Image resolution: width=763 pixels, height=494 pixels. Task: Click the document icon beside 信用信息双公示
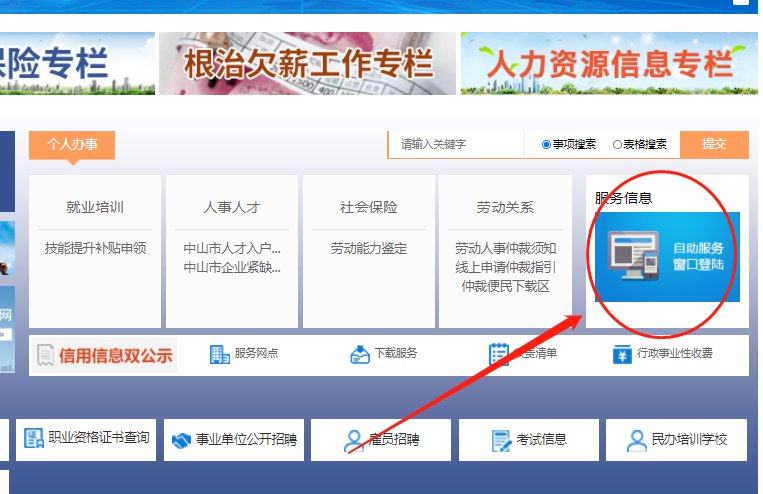(x=45, y=355)
